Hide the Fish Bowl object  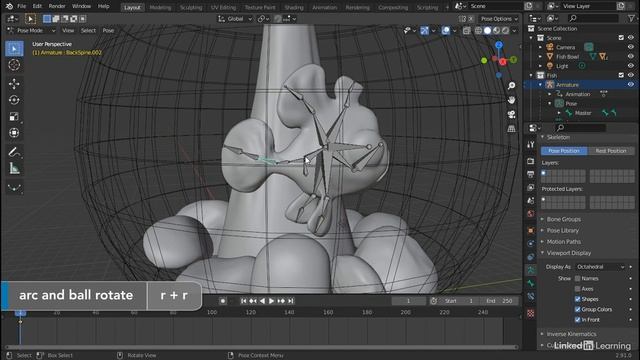point(631,56)
